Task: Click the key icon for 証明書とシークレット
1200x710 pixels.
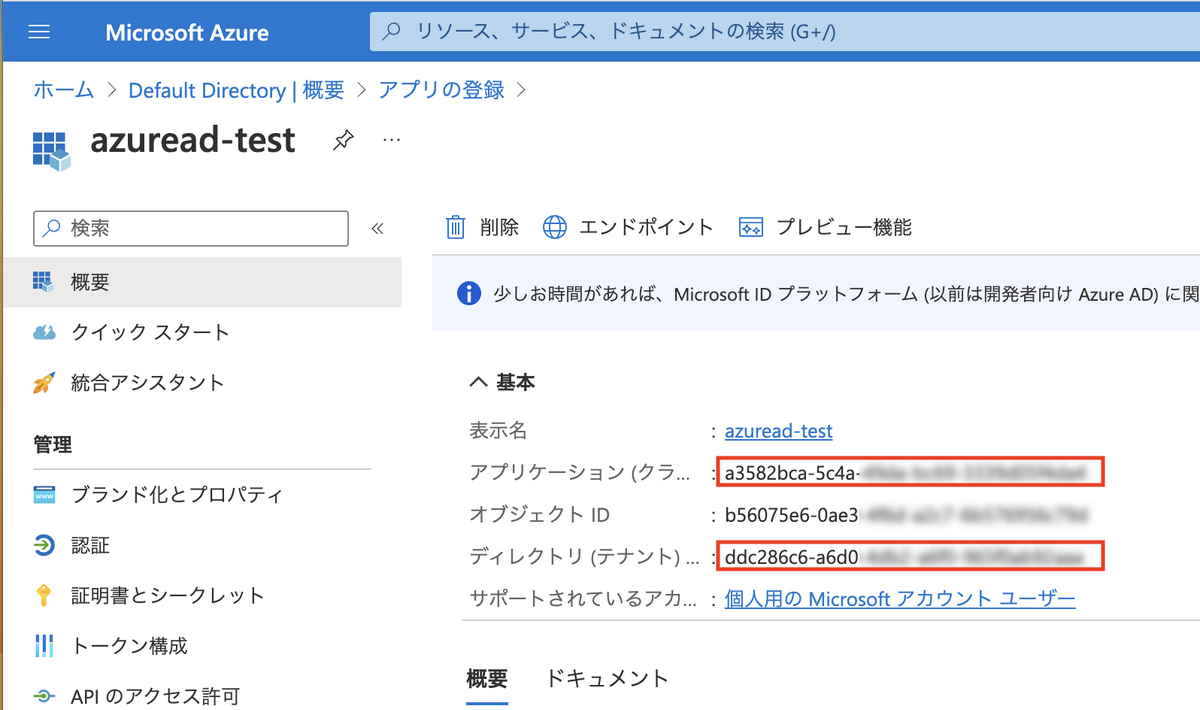Action: pyautogui.click(x=44, y=595)
